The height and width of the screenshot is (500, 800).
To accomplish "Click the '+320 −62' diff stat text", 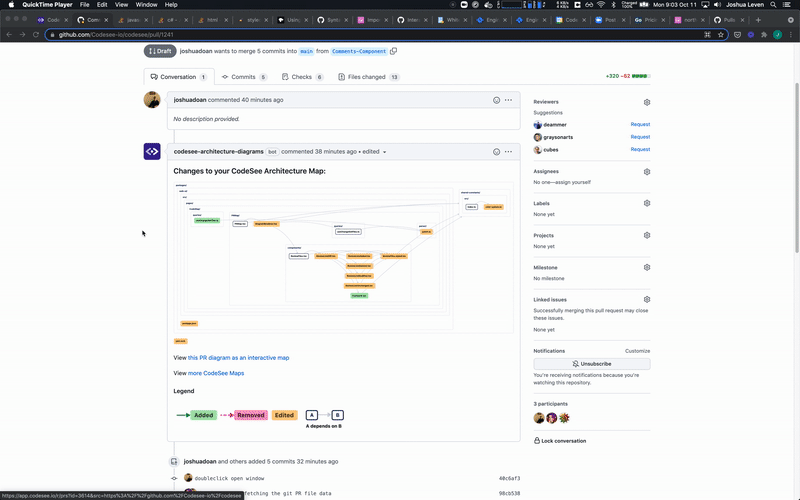I will tap(618, 76).
